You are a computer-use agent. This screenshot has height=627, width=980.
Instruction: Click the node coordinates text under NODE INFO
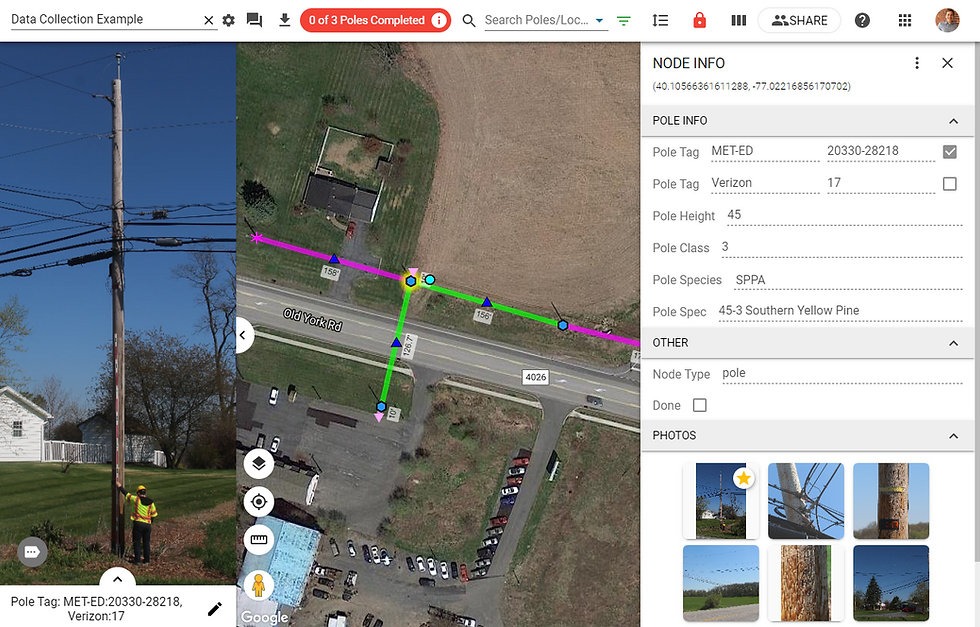click(751, 86)
